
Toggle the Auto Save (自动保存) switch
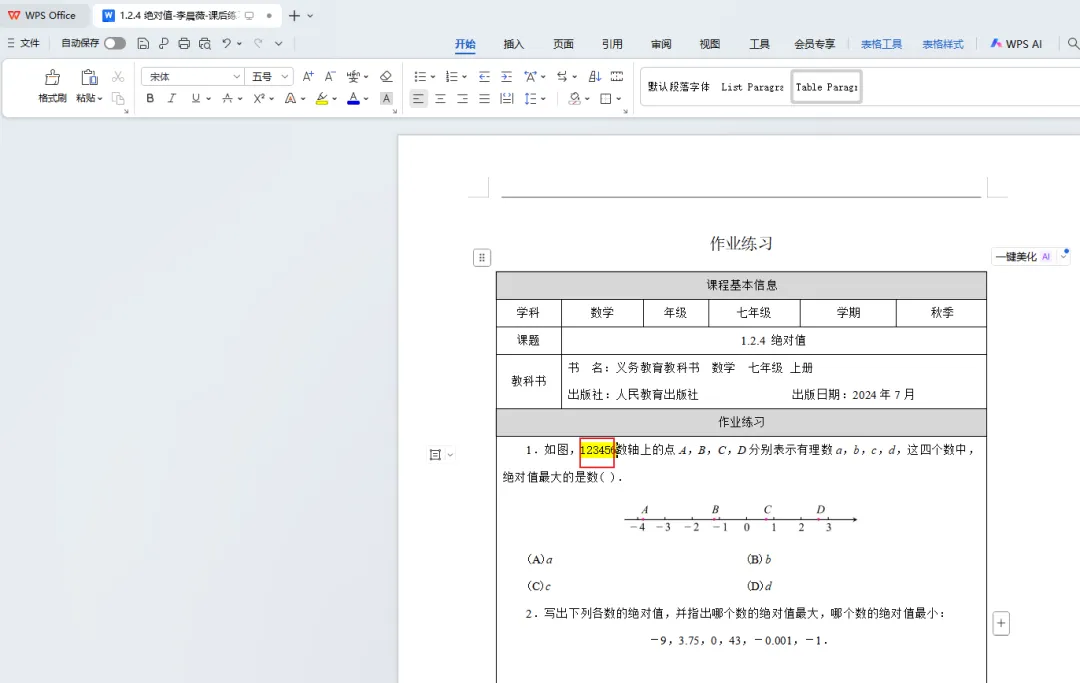click(115, 43)
